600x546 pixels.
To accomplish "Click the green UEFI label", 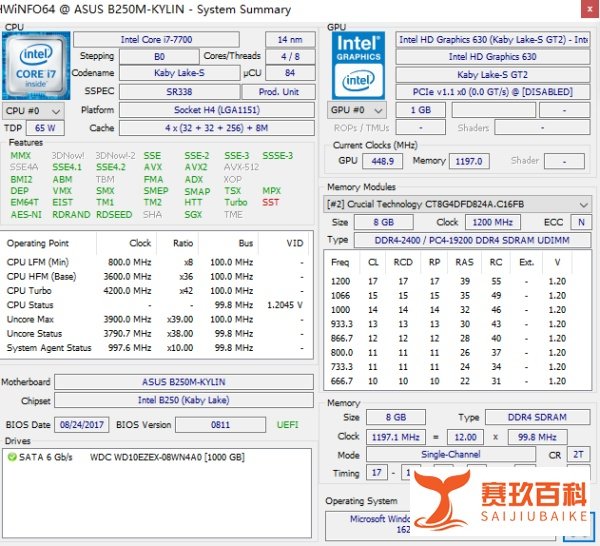I will [287, 425].
